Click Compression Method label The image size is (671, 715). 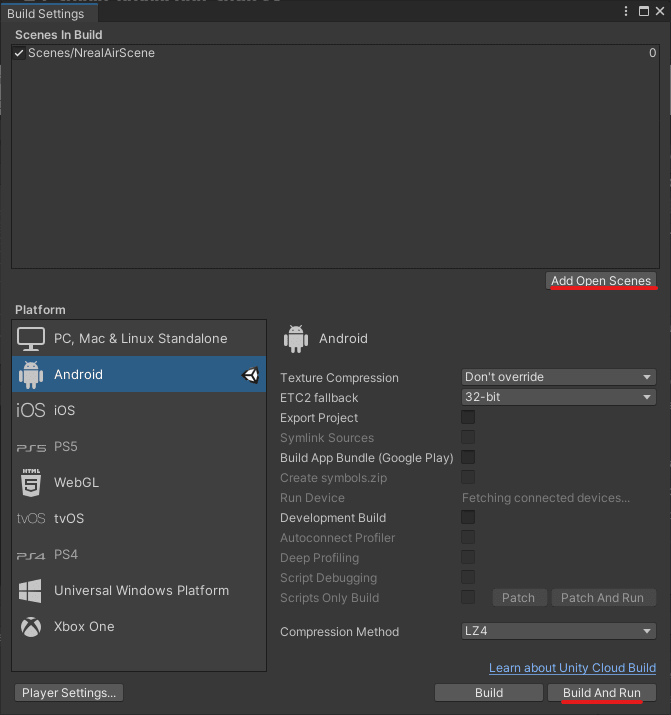point(339,632)
